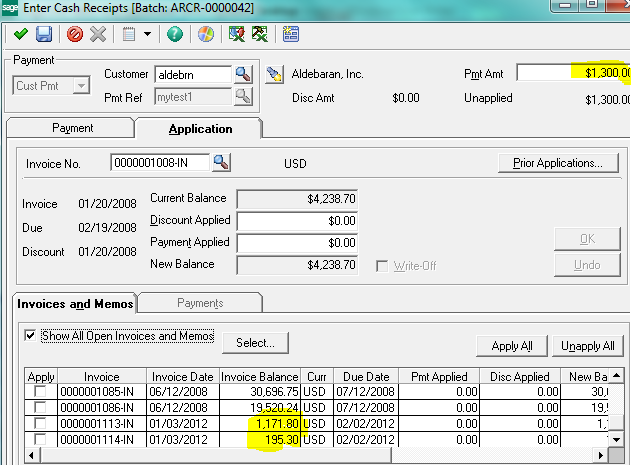Open the Cust Pmt payment type dropdown
This screenshot has height=465, width=631.
(x=83, y=86)
